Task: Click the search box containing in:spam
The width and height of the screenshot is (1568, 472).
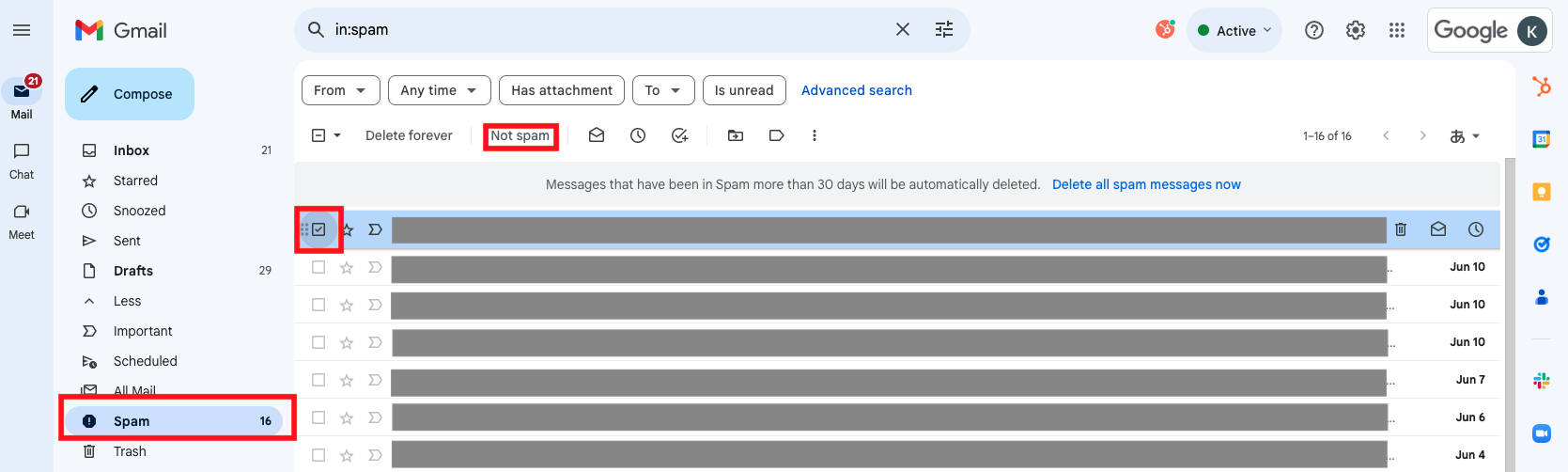Action: pyautogui.click(x=601, y=30)
